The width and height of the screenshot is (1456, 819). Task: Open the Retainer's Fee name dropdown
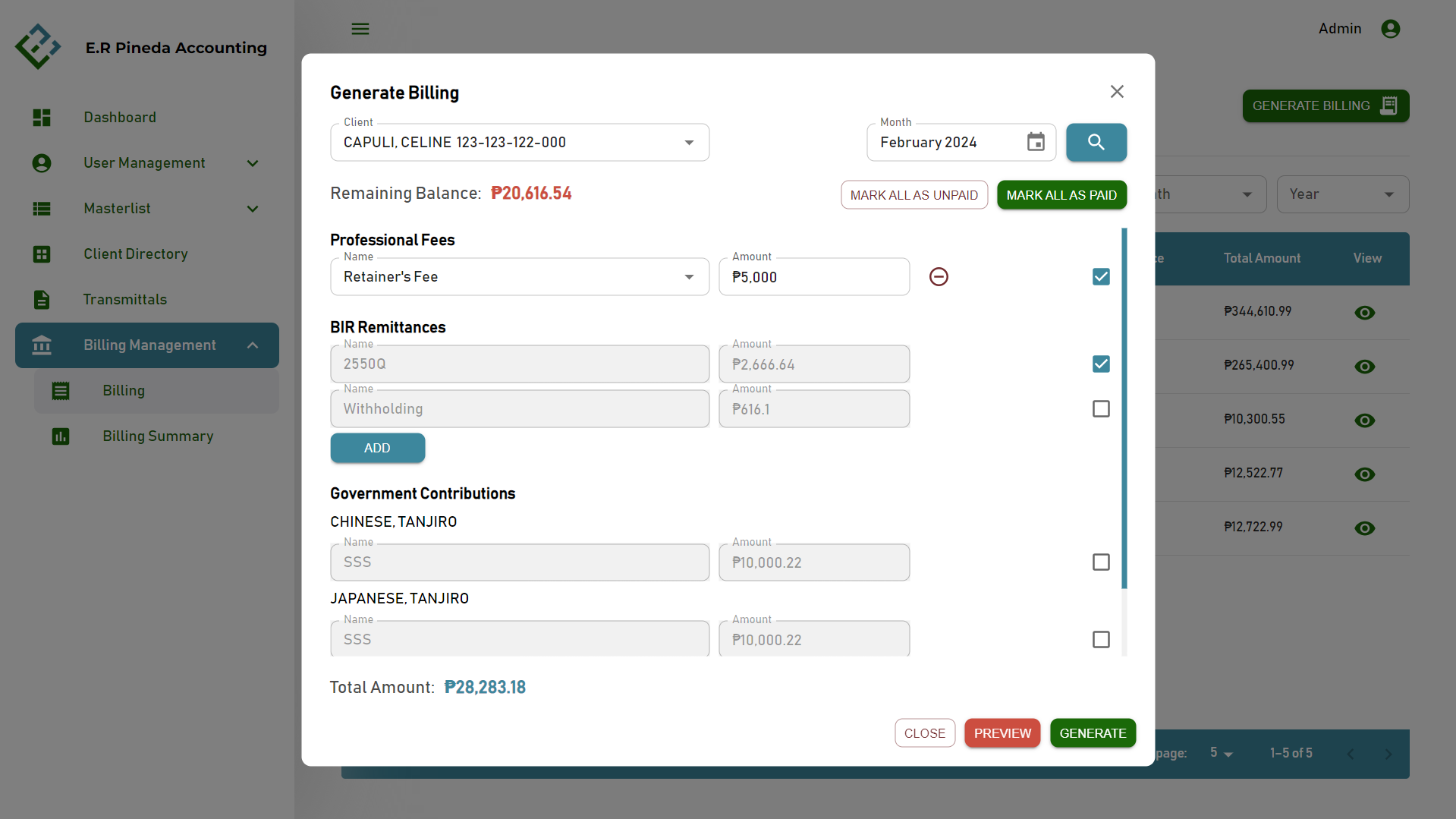(688, 277)
